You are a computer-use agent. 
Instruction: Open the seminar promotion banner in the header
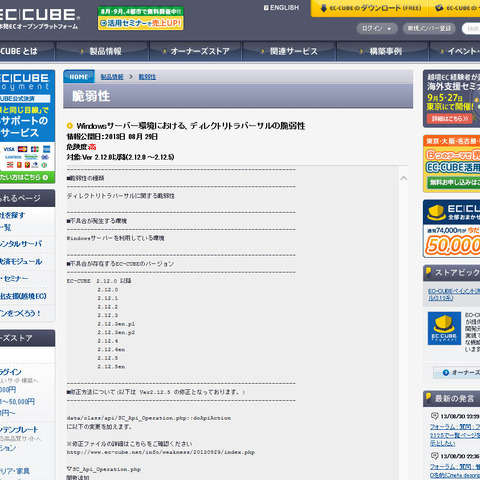click(x=141, y=18)
